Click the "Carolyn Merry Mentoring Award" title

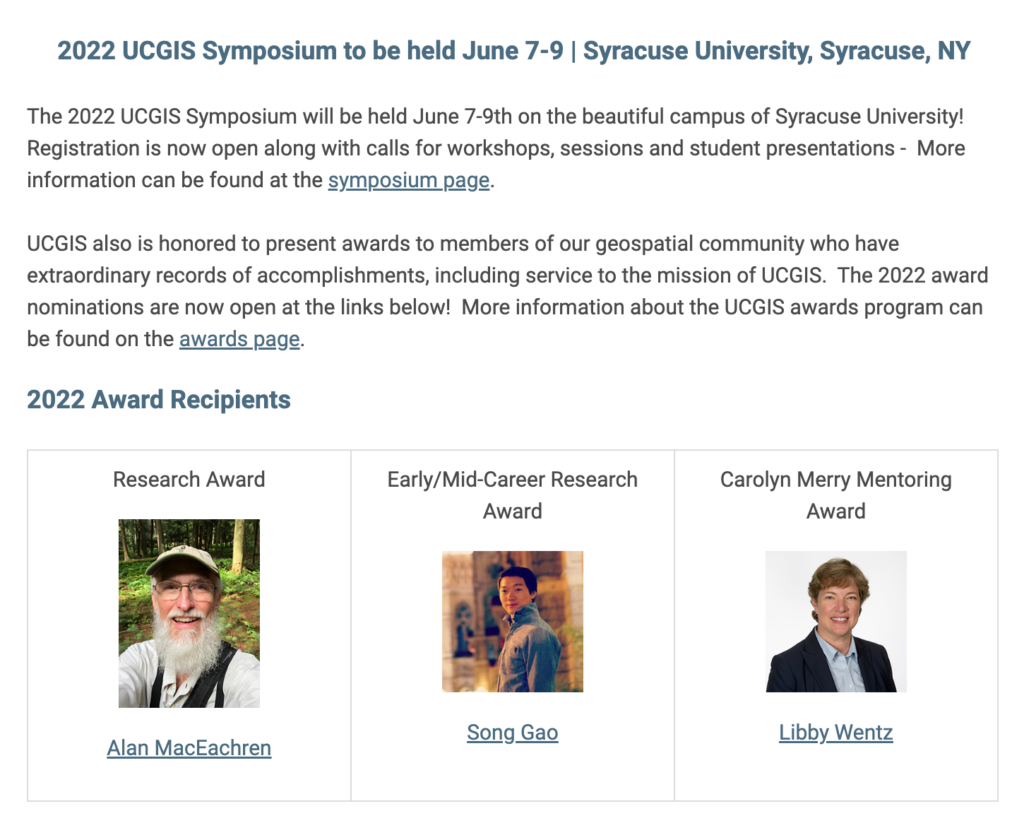pos(835,495)
